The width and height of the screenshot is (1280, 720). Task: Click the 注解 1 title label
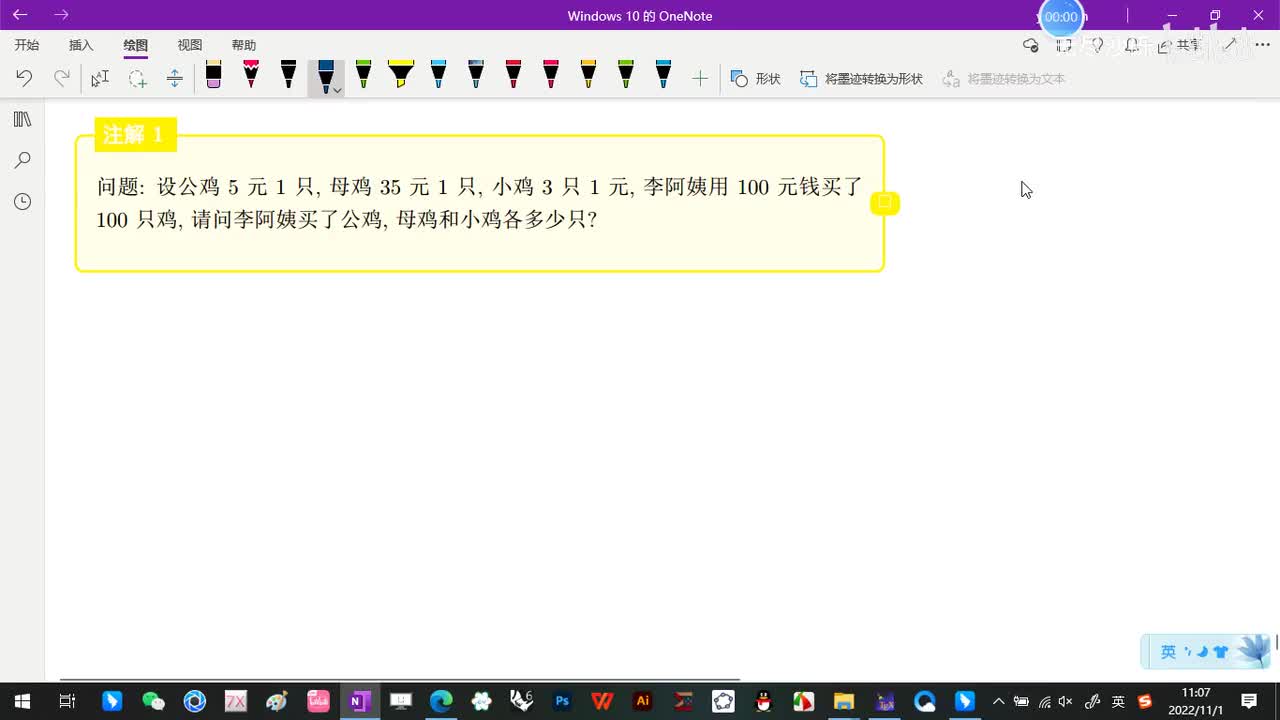[135, 135]
